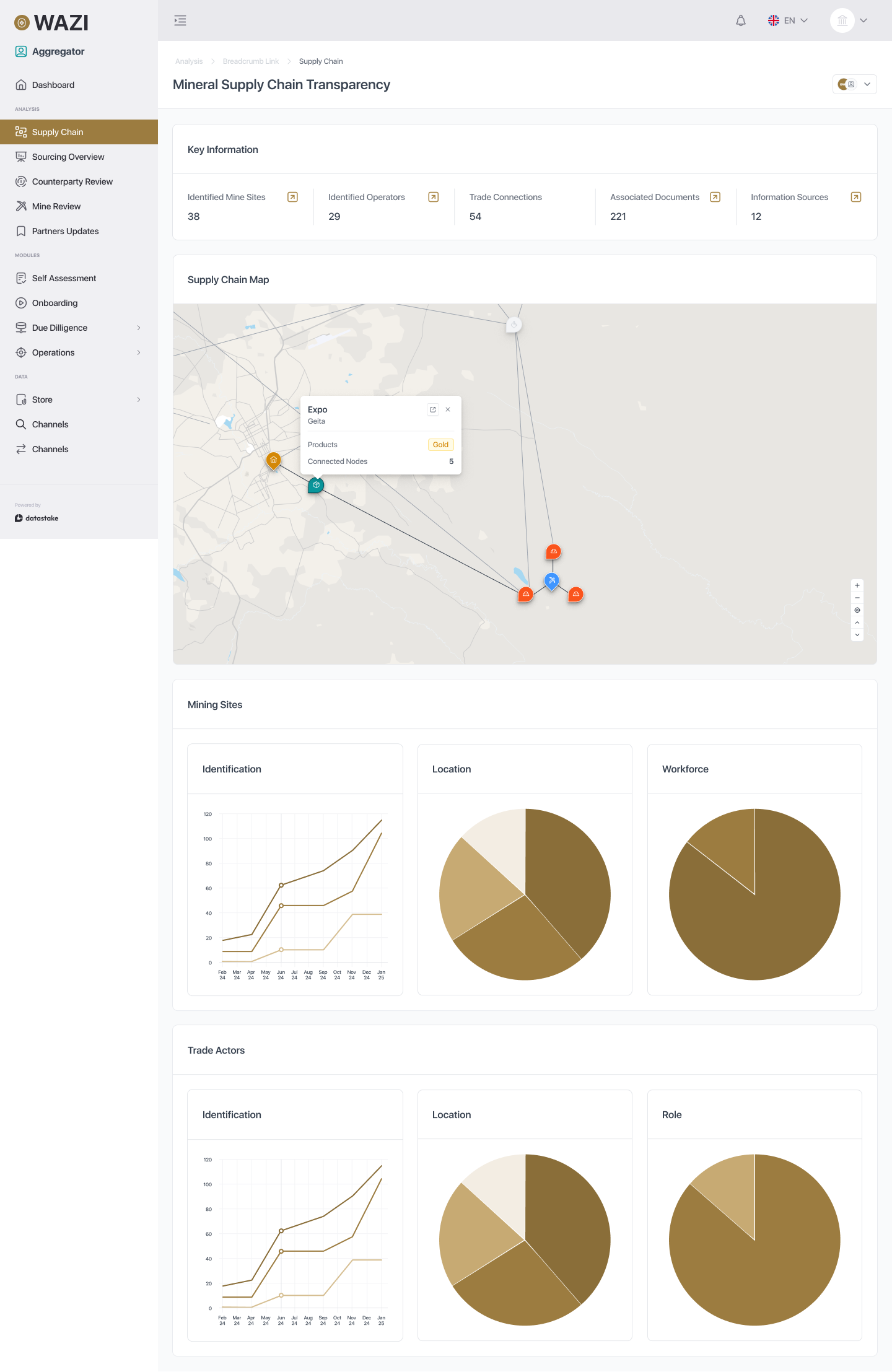Expand the Due Dilligence submenu chevron

[139, 328]
